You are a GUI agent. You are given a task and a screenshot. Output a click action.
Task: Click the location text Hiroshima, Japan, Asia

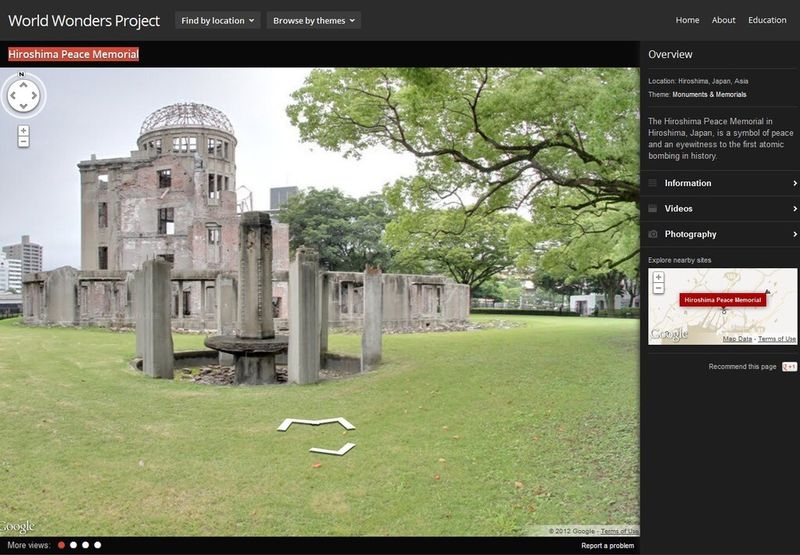(713, 81)
